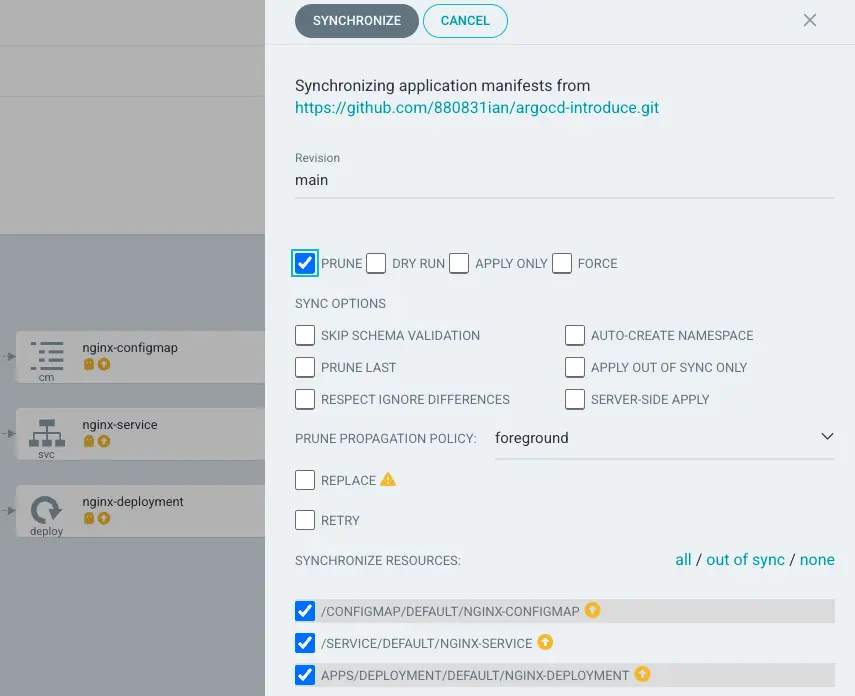Screen dimensions: 855x696
Task: Click the nginx-configmap resource icon
Action: point(46,354)
